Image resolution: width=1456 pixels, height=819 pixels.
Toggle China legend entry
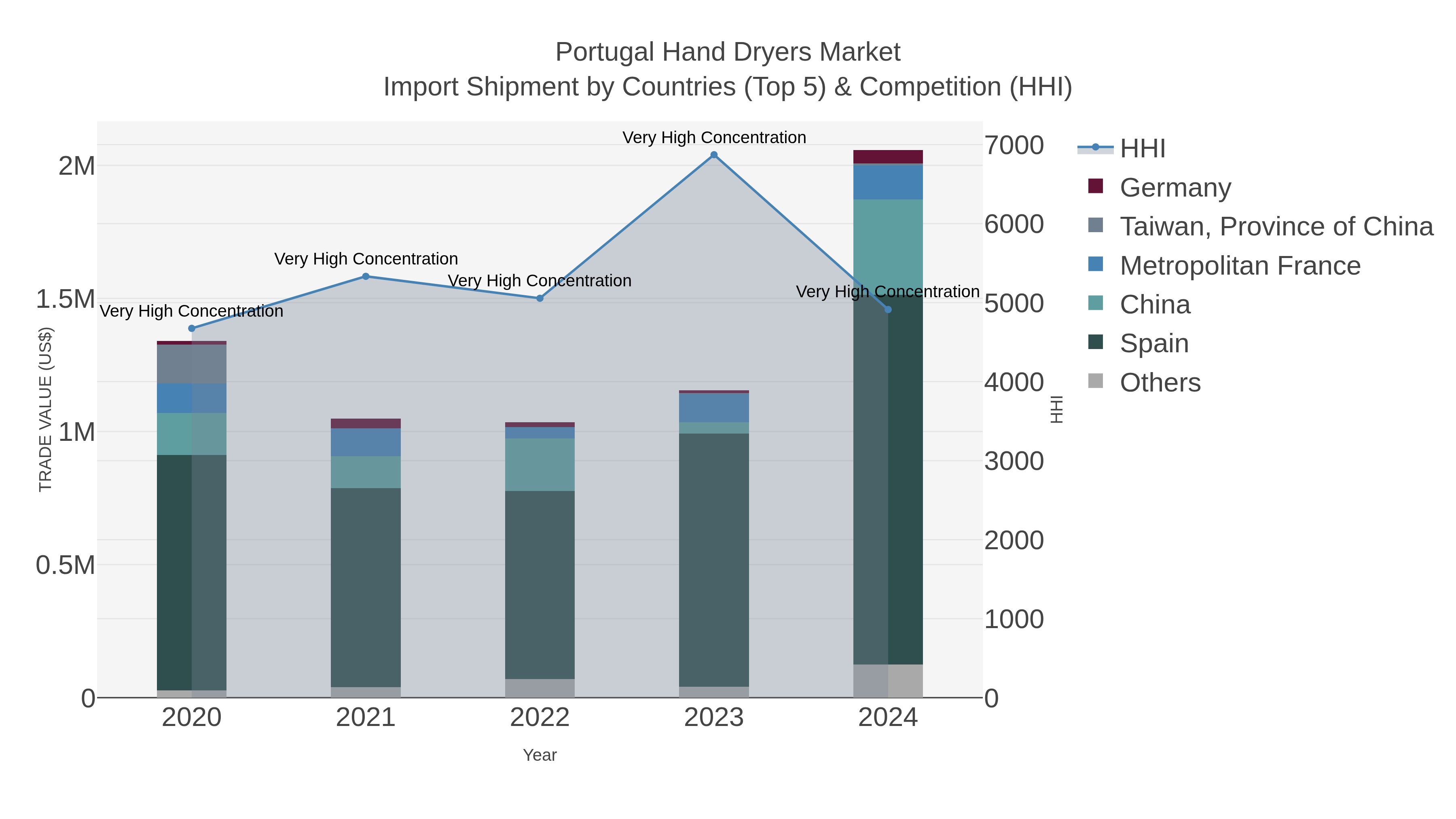1139,304
